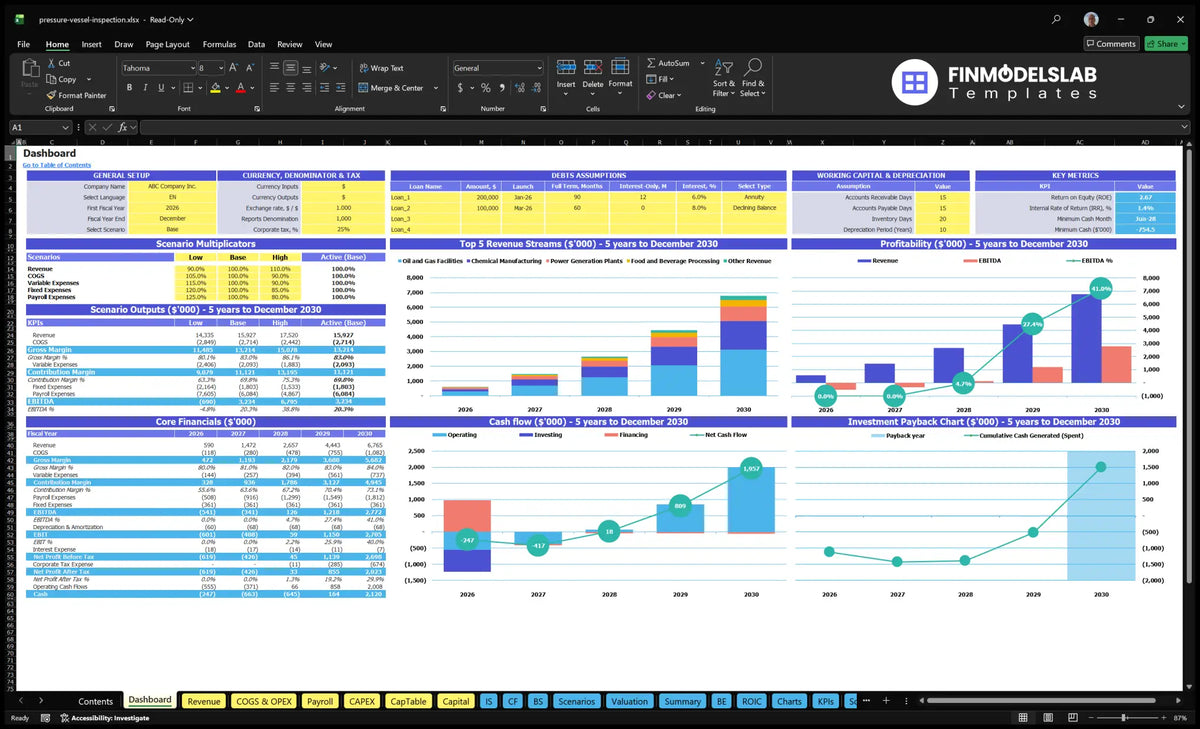
Task: Click Accessibility: Investigate in status bar
Action: (x=104, y=718)
